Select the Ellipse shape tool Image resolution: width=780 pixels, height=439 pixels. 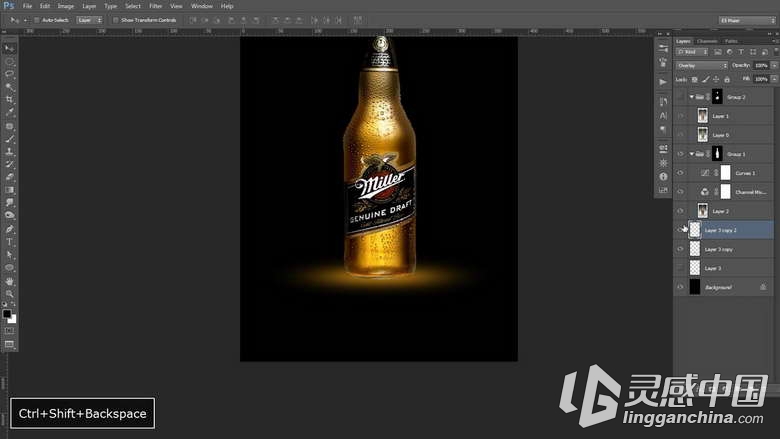click(9, 268)
